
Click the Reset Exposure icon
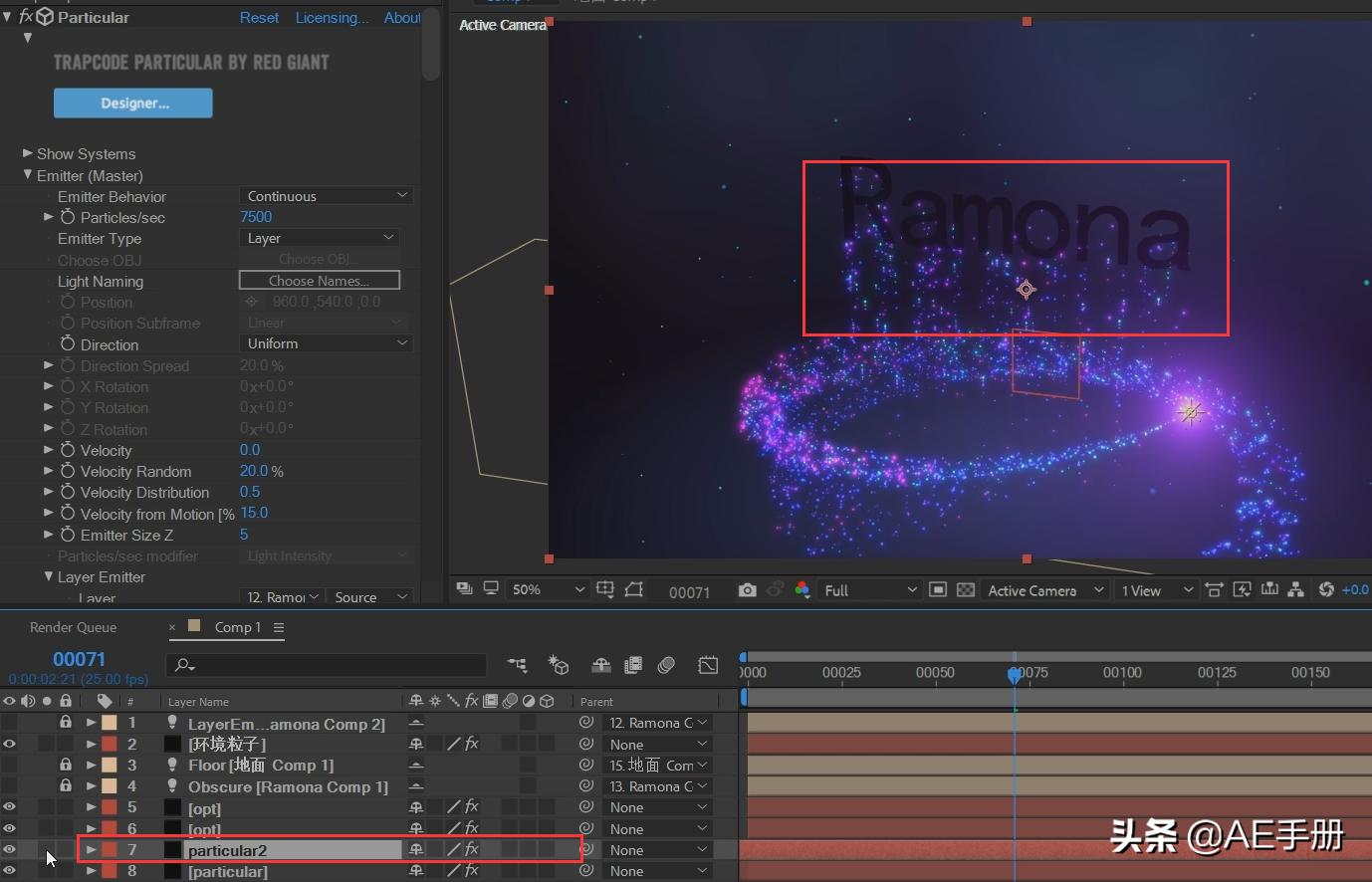[1326, 590]
